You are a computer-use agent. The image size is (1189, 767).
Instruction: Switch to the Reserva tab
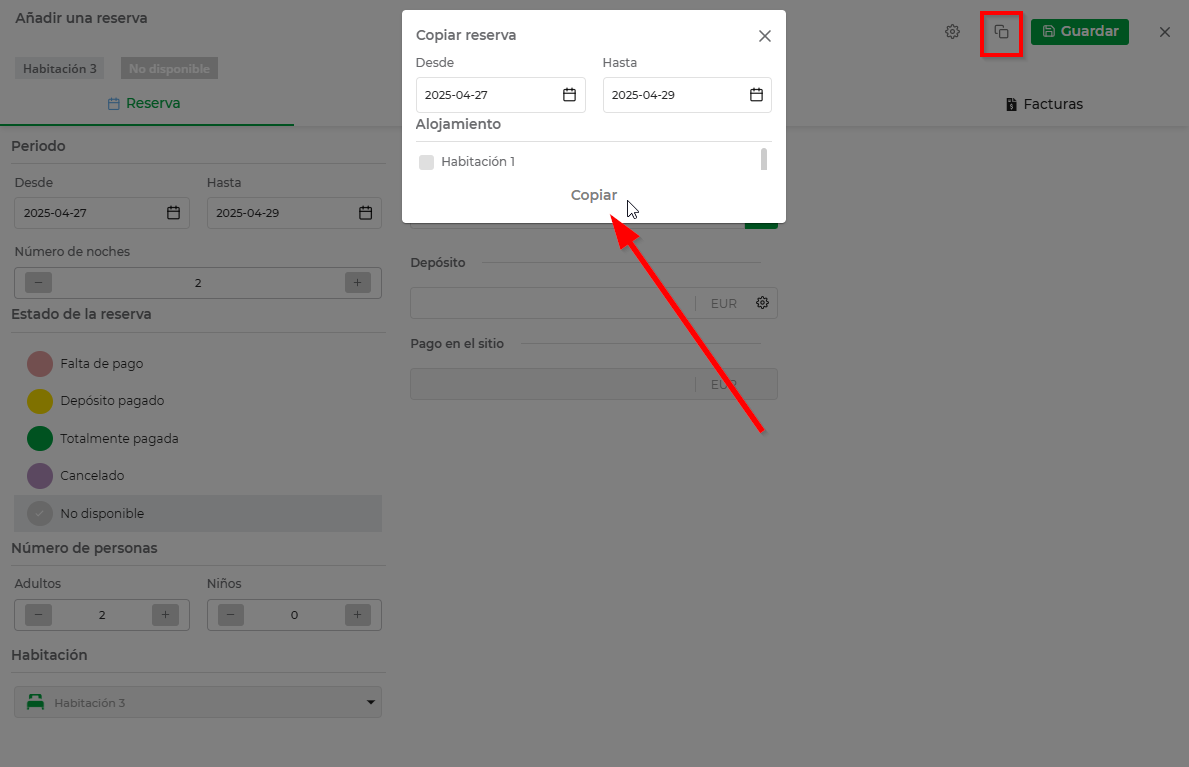point(144,103)
